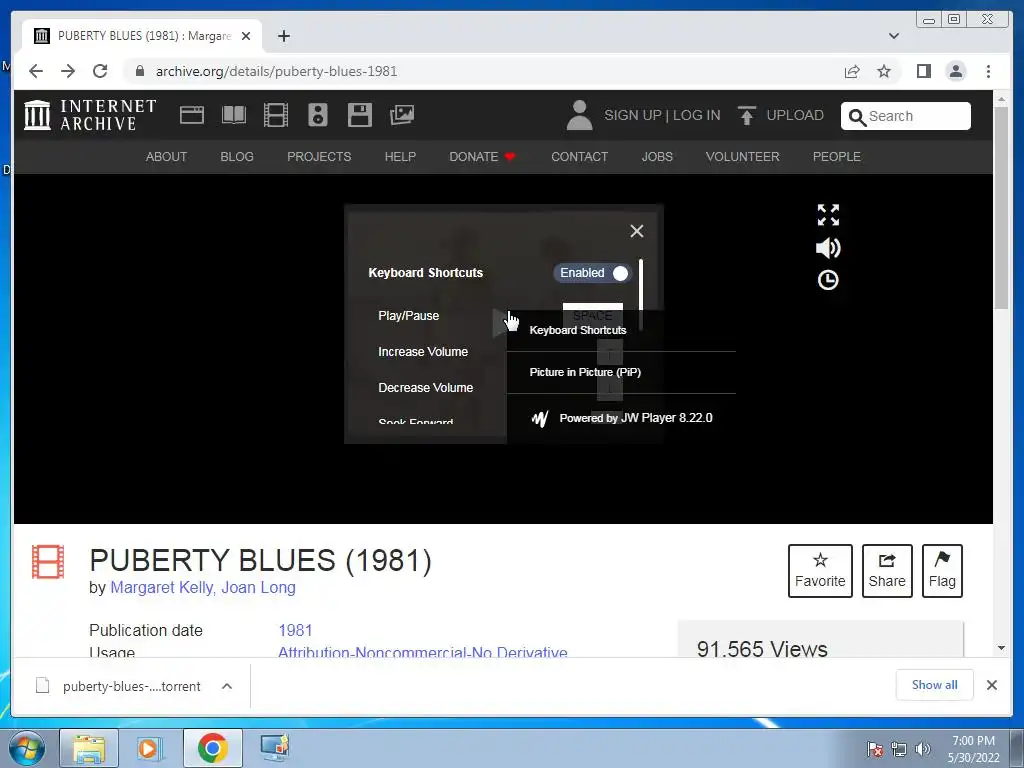Open the Joan Long author link

pyautogui.click(x=259, y=588)
